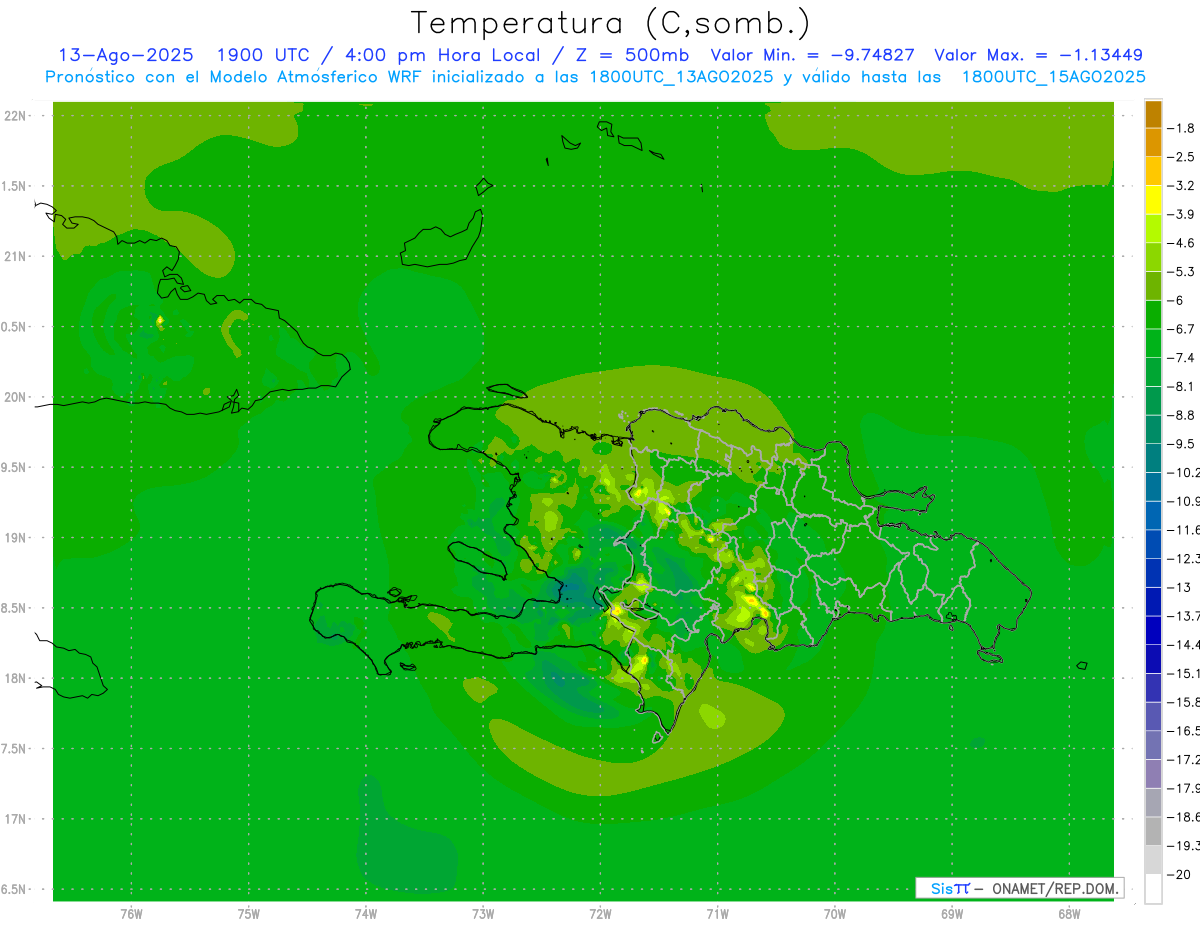Screen dimensions: 1200x927
Task: Click the "17N" latitude axis label
Action: 17,819
